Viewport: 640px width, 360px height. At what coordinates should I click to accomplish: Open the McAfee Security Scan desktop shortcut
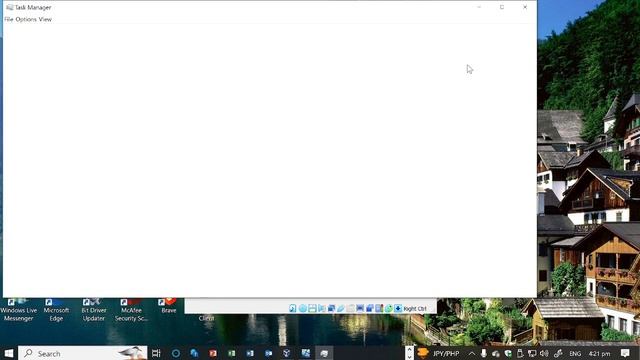pos(131,310)
